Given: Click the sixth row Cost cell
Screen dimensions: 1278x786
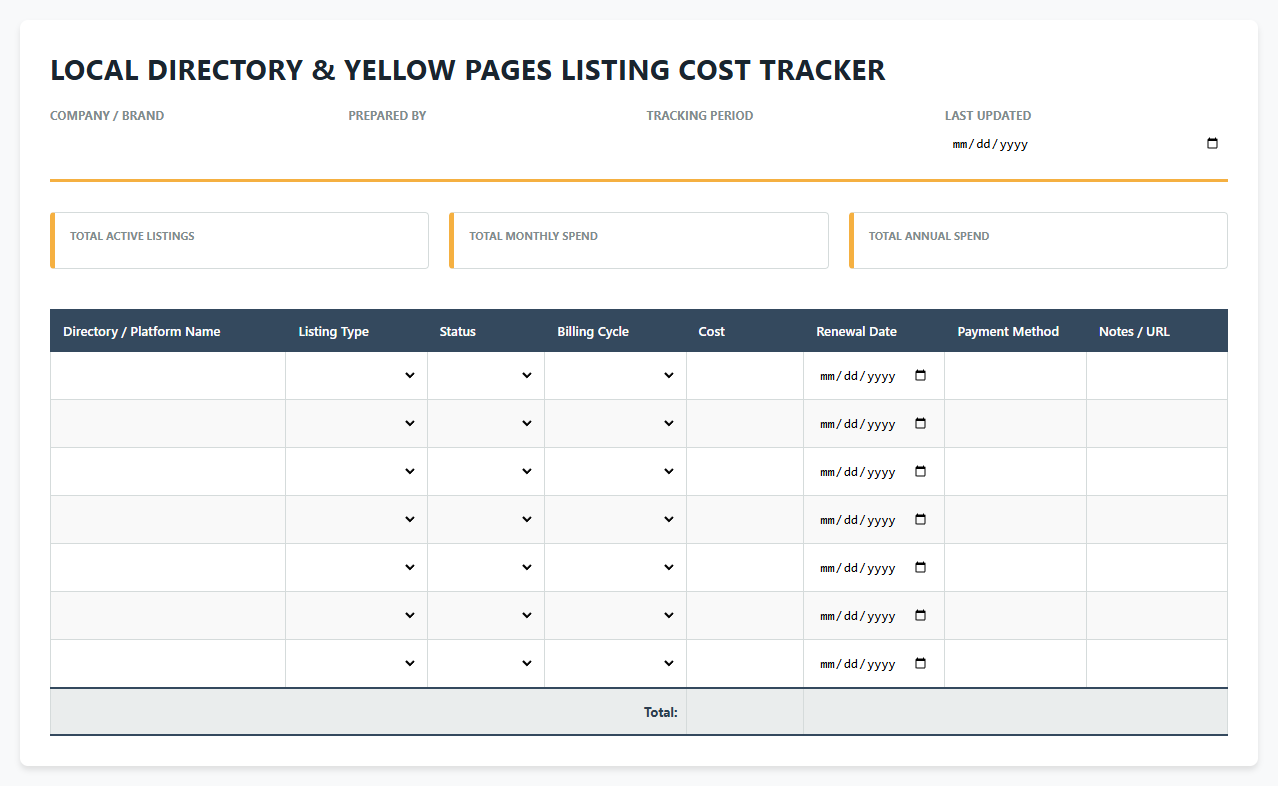Looking at the screenshot, I should coord(745,616).
